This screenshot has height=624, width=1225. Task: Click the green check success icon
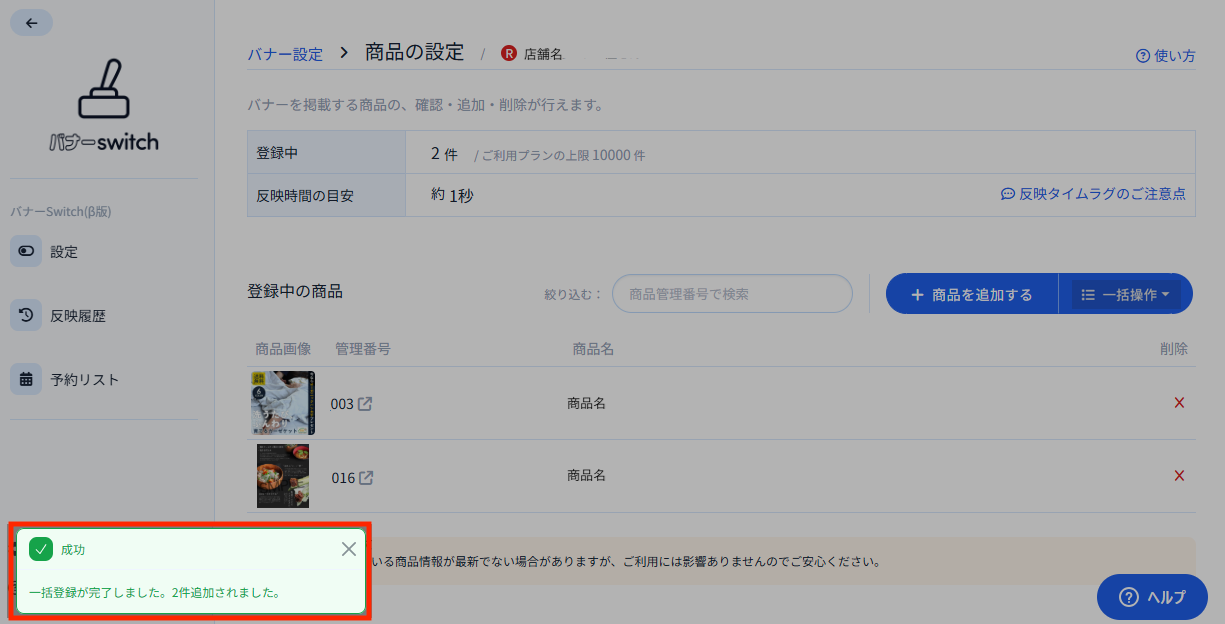click(x=41, y=549)
